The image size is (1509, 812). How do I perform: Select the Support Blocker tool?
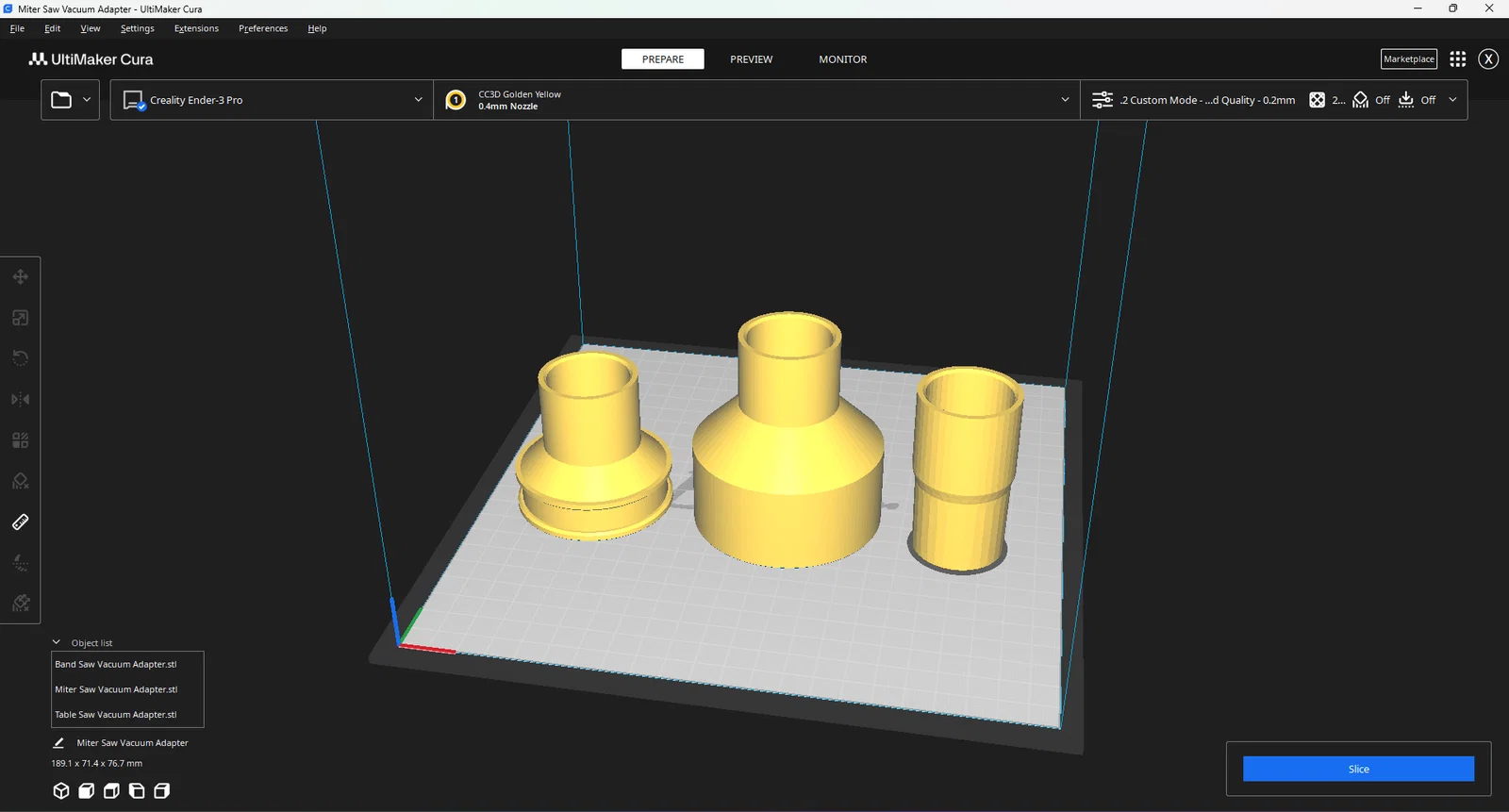point(20,481)
